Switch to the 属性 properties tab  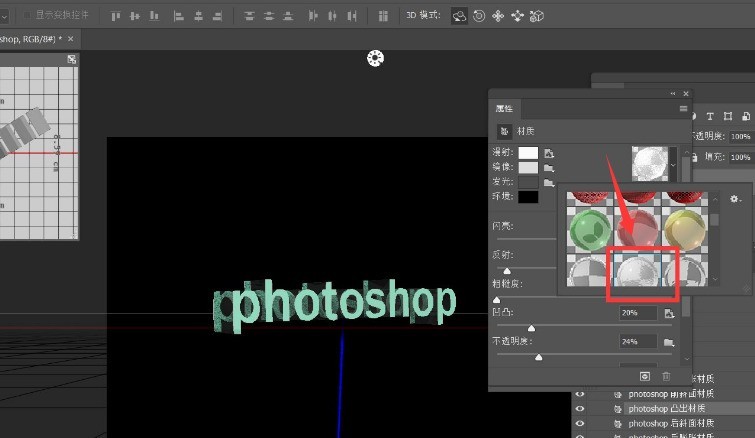505,109
